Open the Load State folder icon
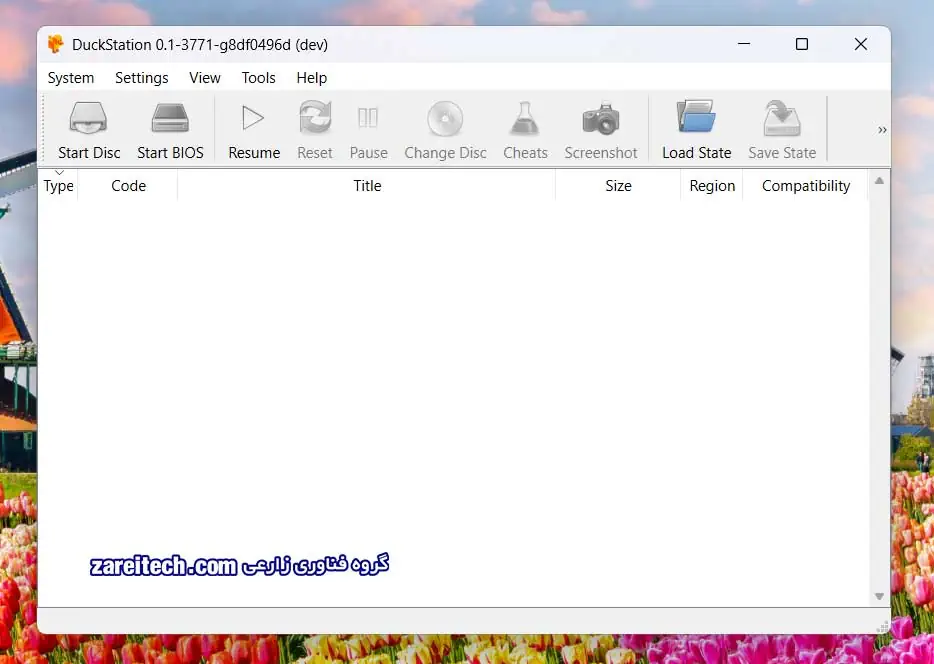Screen dimensions: 934x664 point(696,120)
